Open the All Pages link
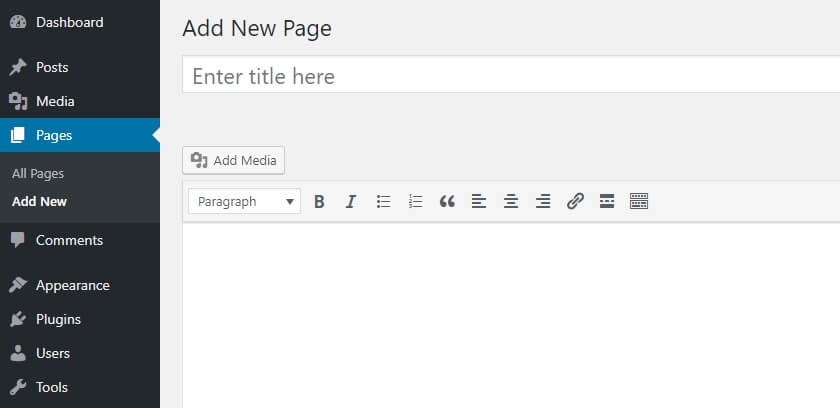This screenshot has width=840, height=408. pos(38,173)
